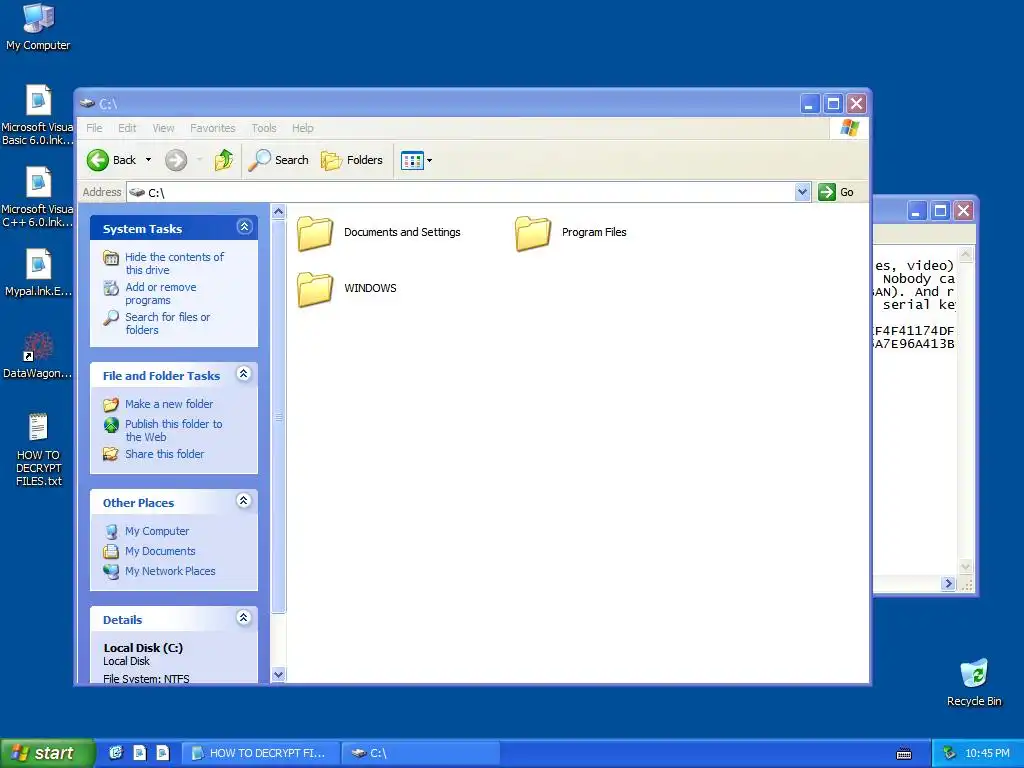This screenshot has height=768, width=1024.
Task: Expand the address bar dropdown
Action: click(x=803, y=192)
